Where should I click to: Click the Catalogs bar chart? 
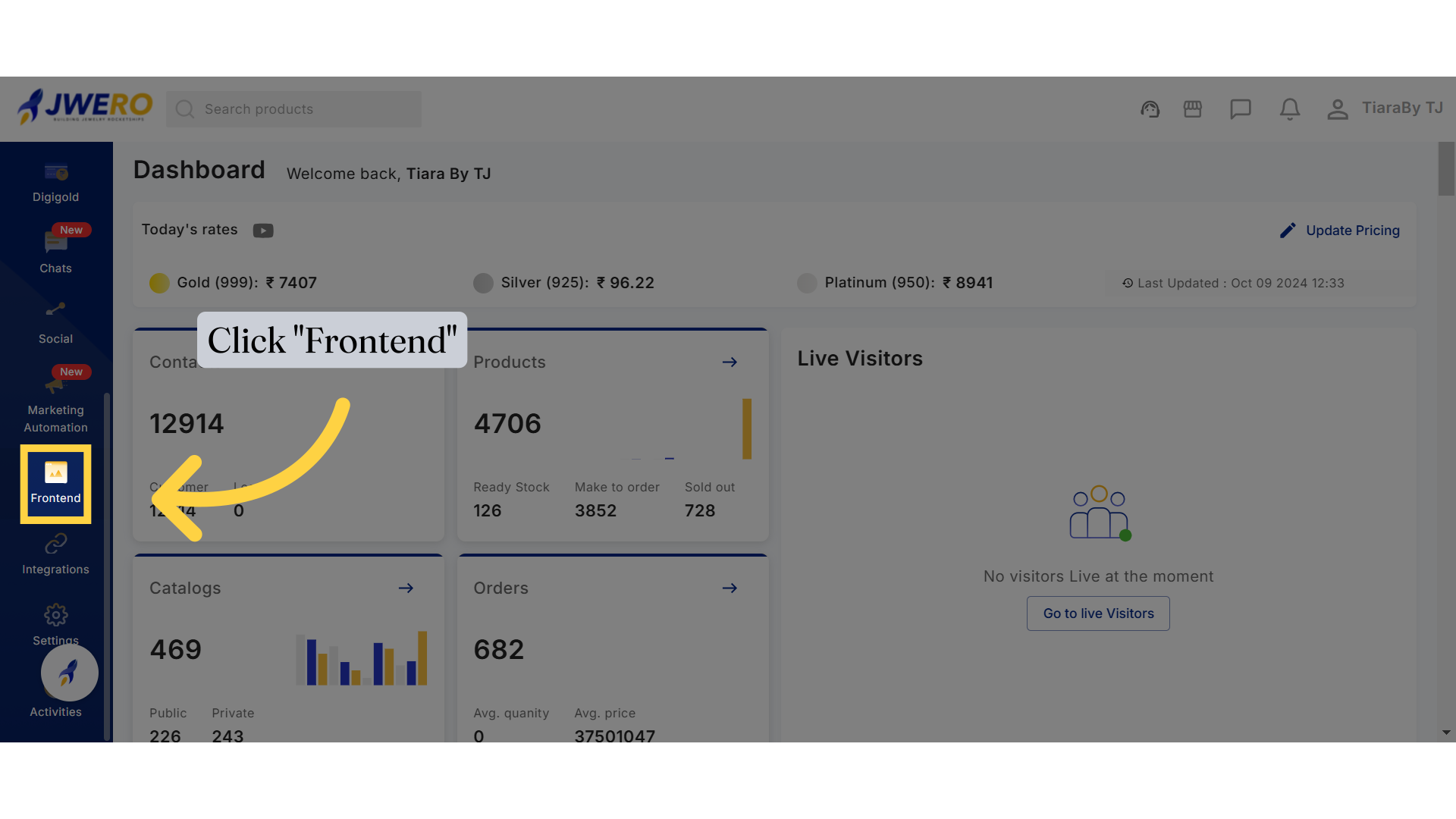(x=362, y=658)
